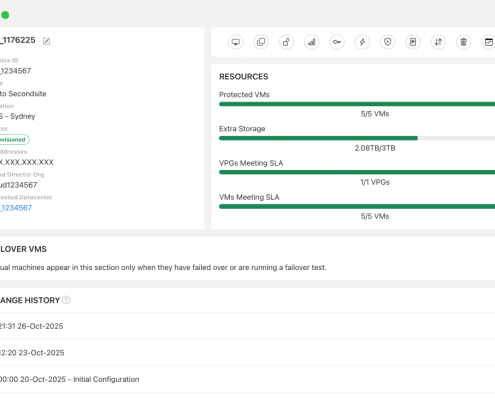The image size is (495, 400).
Task: Click the lightning bolt icon
Action: pos(362,42)
